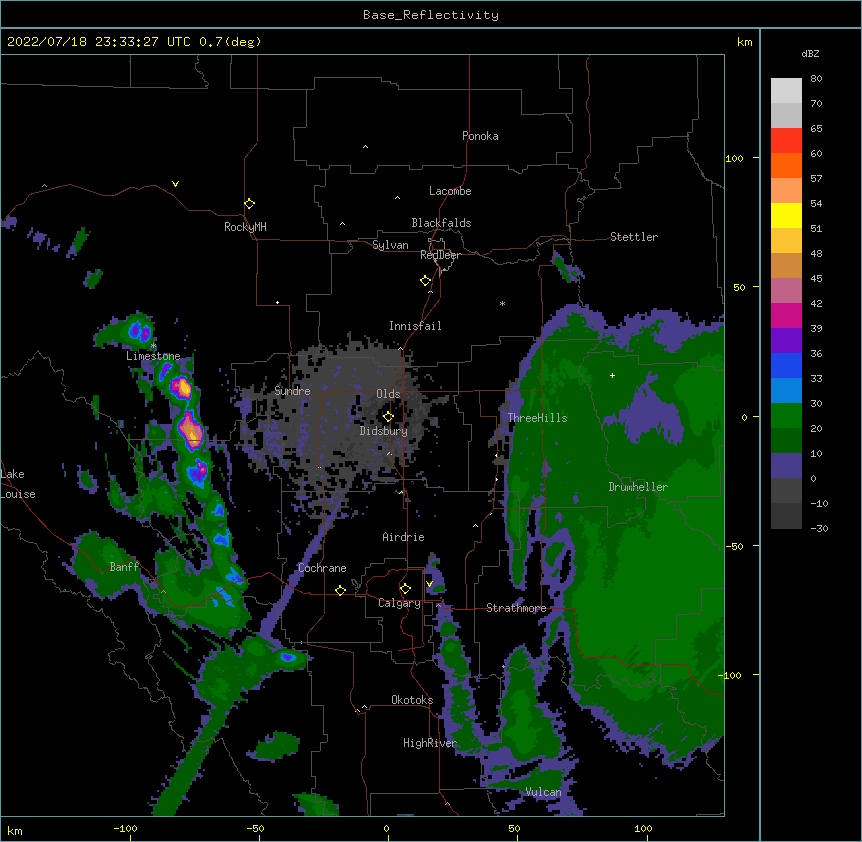862x842 pixels.
Task: Click the Base_Reflectivity title
Action: (431, 15)
